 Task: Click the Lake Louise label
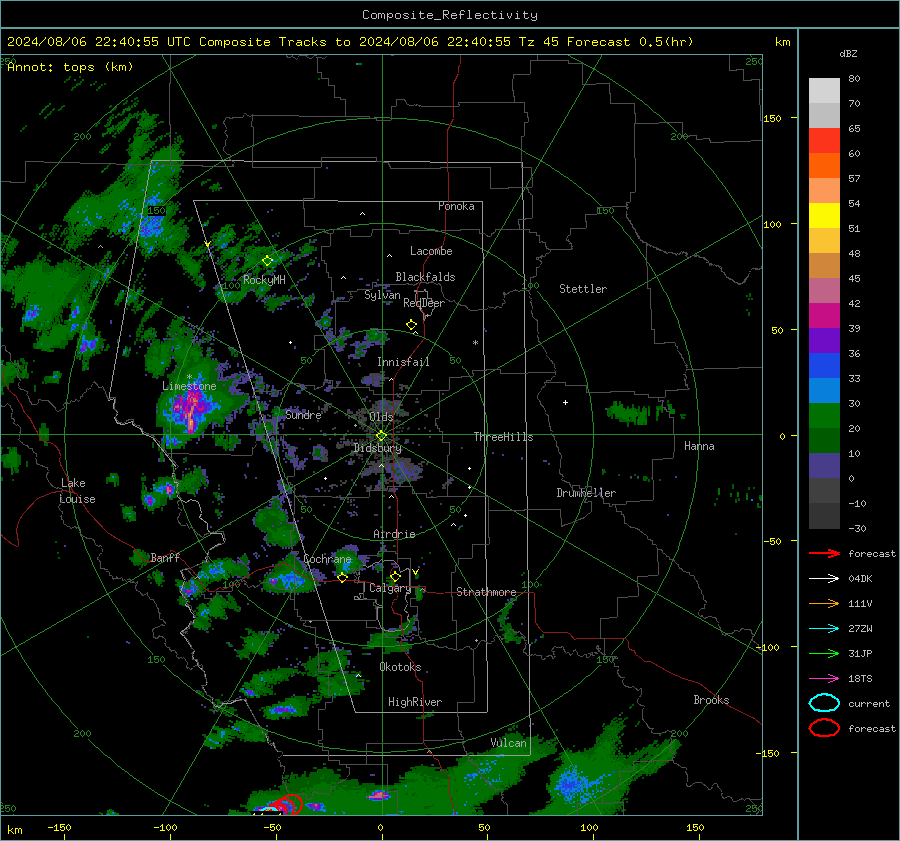coord(77,491)
